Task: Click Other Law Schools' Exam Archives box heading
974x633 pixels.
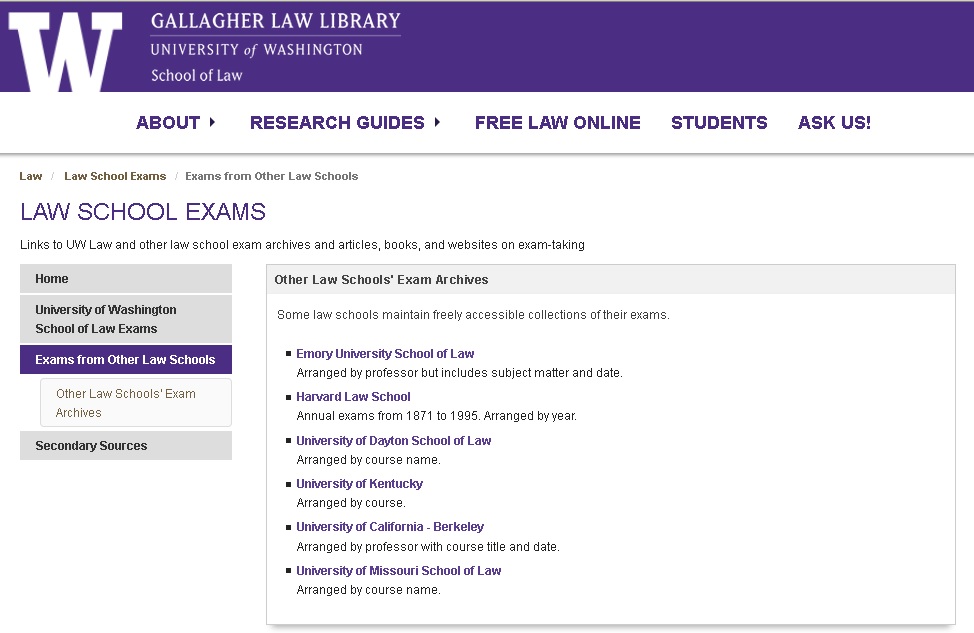Action: coord(381,280)
